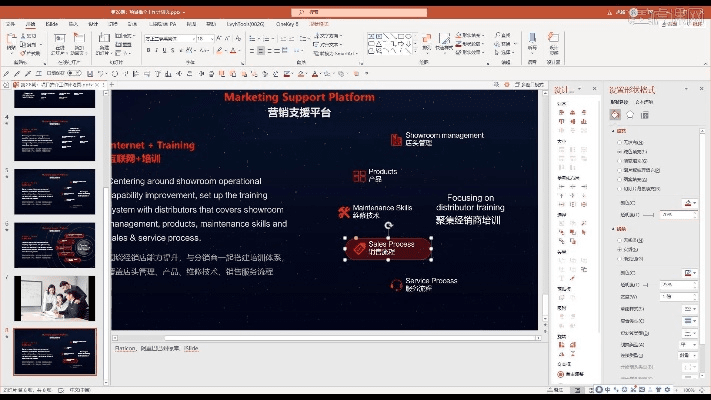
Task: Click the search box in title bar
Action: click(359, 12)
